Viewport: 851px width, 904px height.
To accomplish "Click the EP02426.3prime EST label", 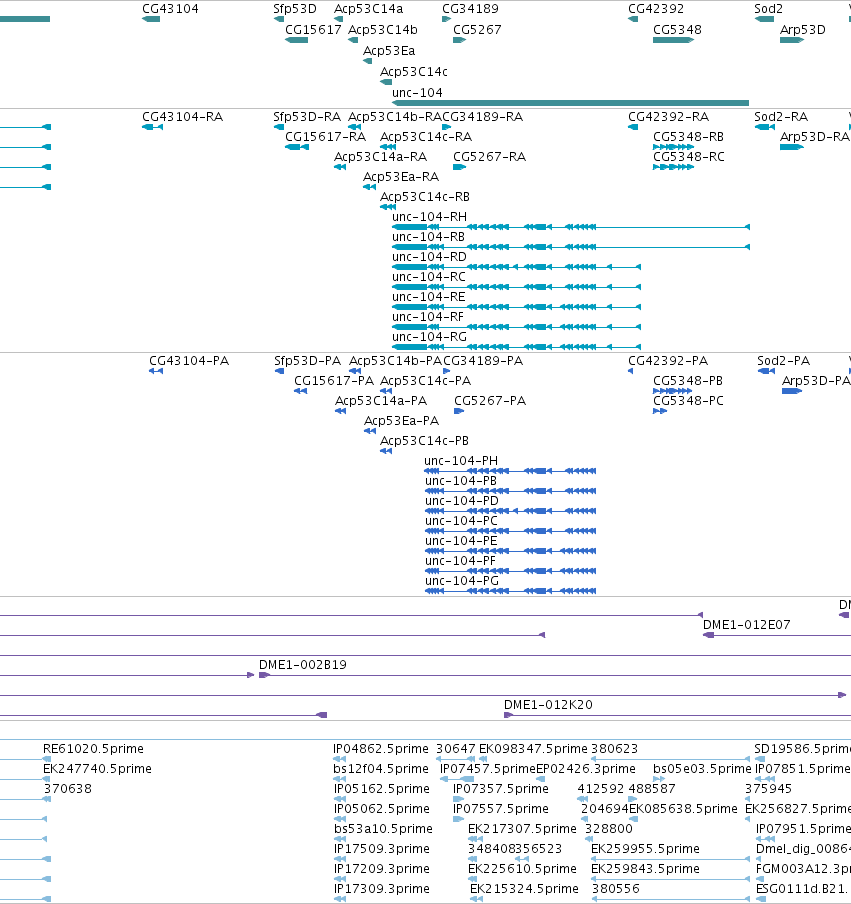I will click(x=586, y=769).
